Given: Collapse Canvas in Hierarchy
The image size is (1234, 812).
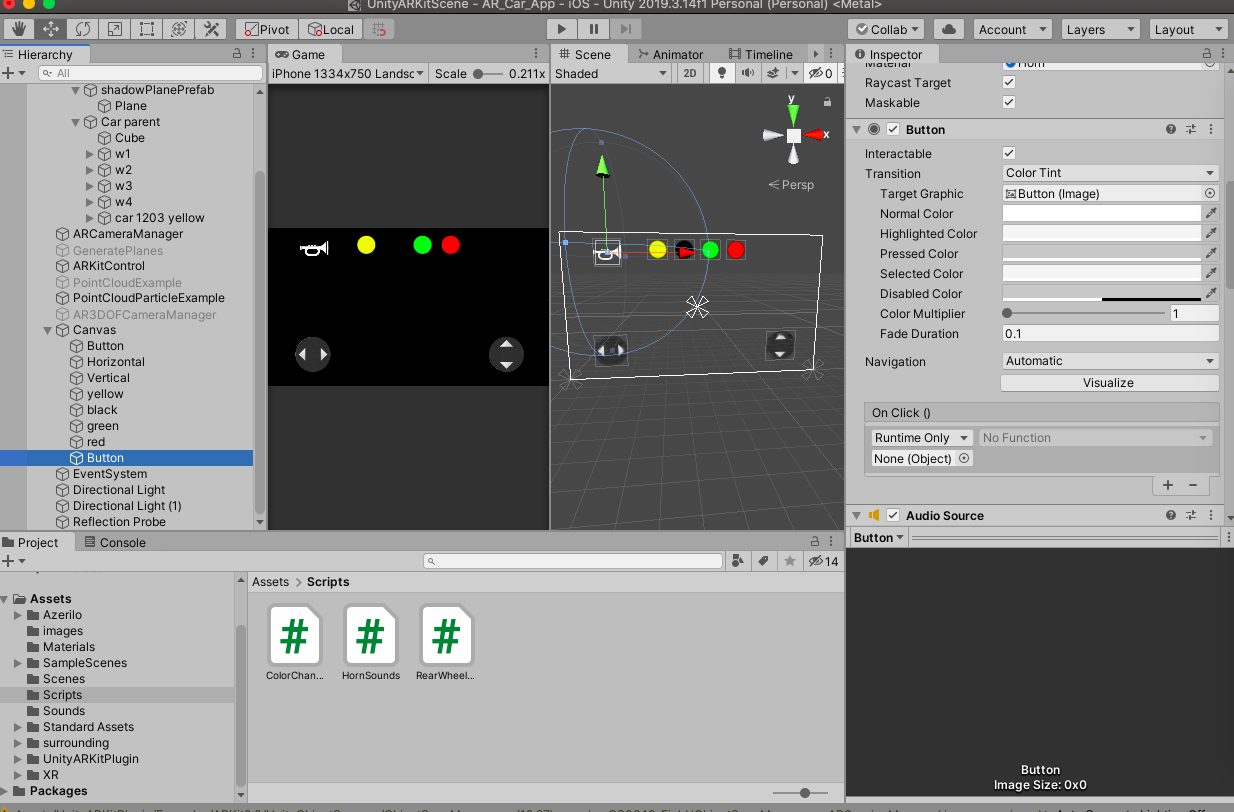Looking at the screenshot, I should pyautogui.click(x=47, y=330).
